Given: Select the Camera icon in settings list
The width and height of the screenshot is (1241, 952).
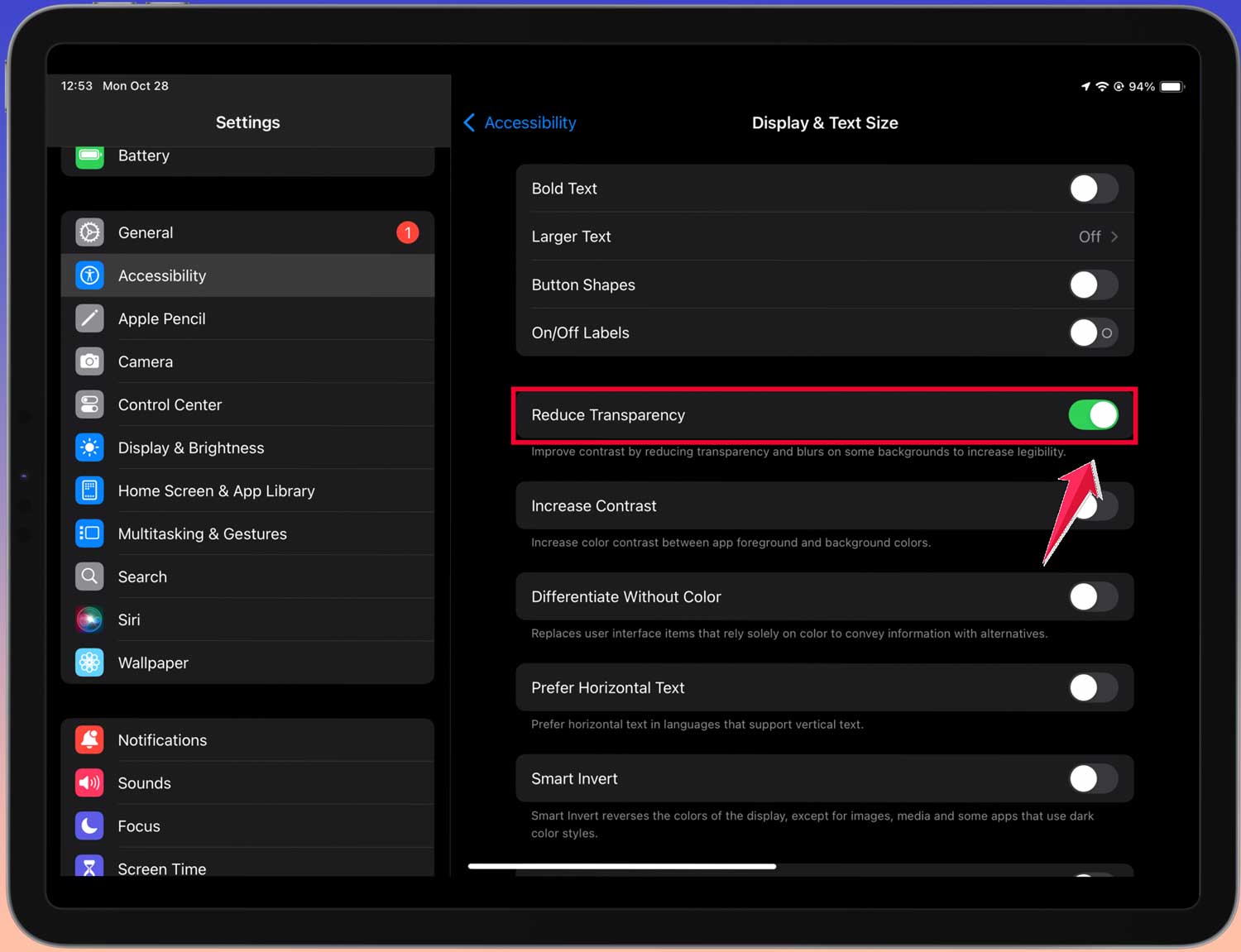Looking at the screenshot, I should (89, 361).
